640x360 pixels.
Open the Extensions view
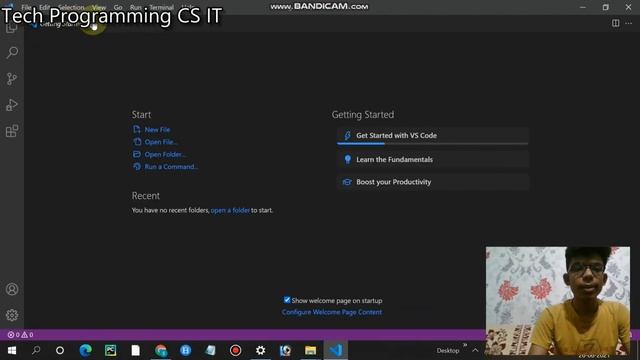click(x=12, y=131)
